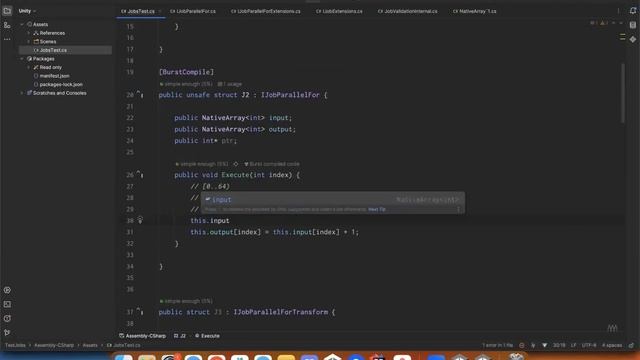Click the filter funnel icon in status bar
The height and width of the screenshot is (360, 640).
[544, 345]
